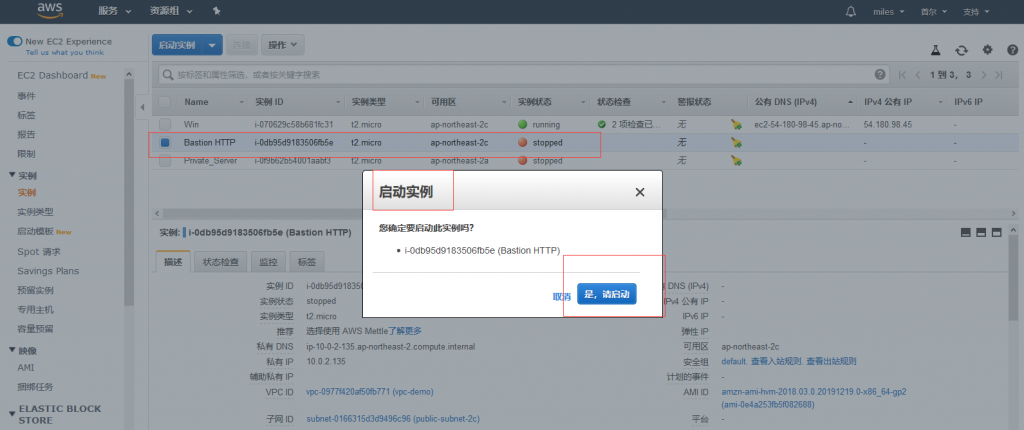Switch to the Description tab
The height and width of the screenshot is (430, 1024).
coord(173,262)
